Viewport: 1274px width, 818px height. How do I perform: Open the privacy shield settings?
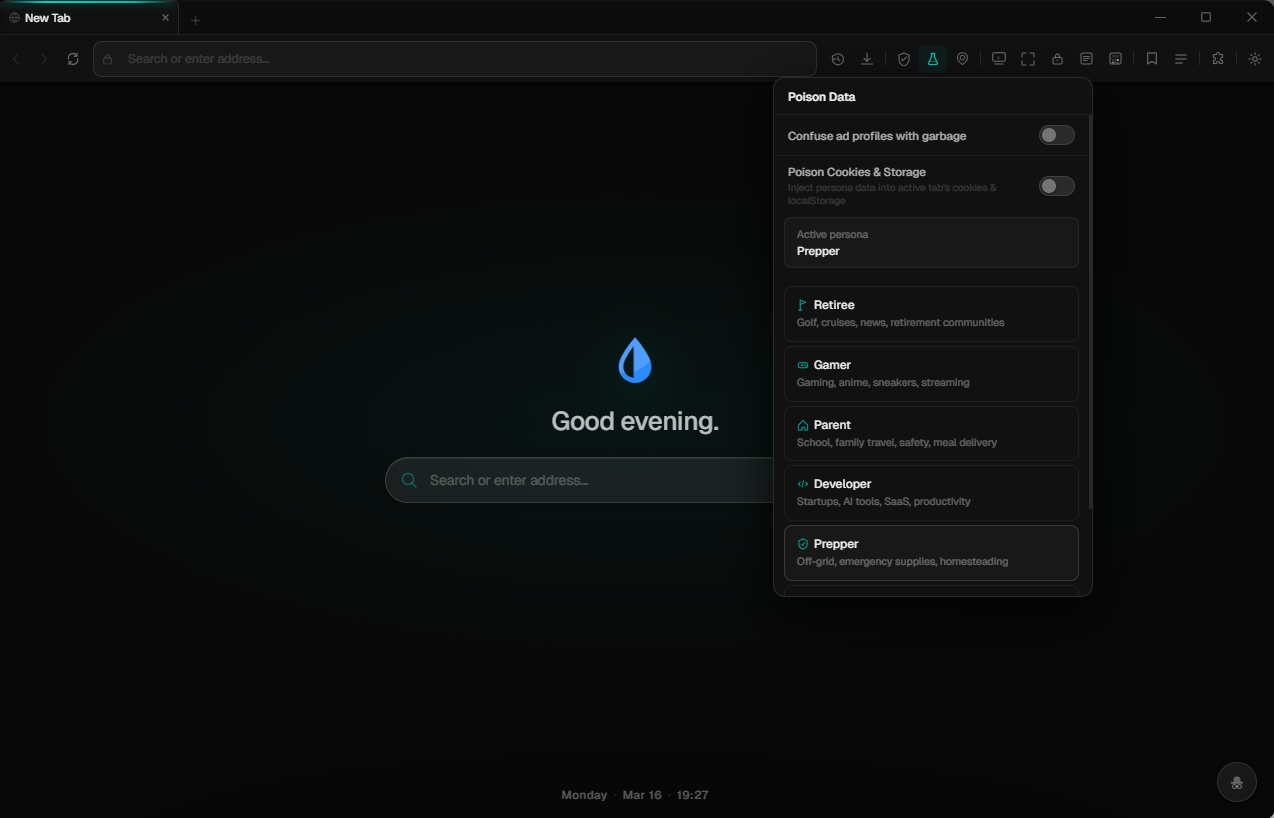coord(904,58)
